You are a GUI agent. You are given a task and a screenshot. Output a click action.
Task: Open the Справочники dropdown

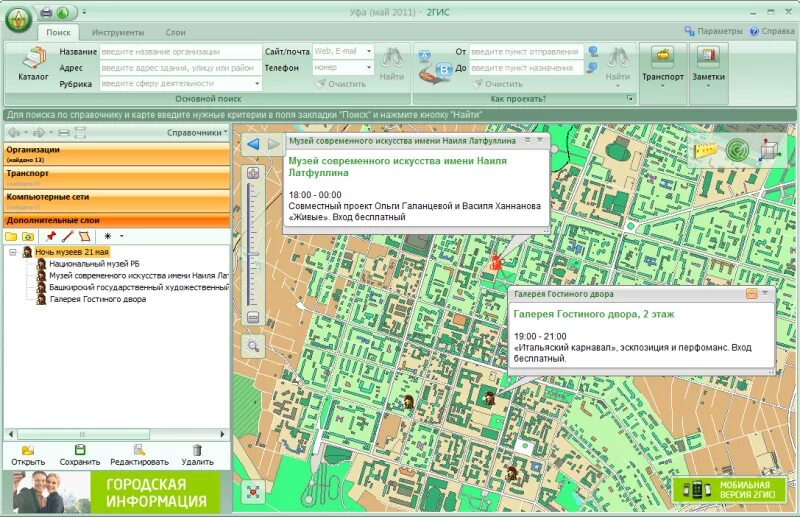pos(197,133)
